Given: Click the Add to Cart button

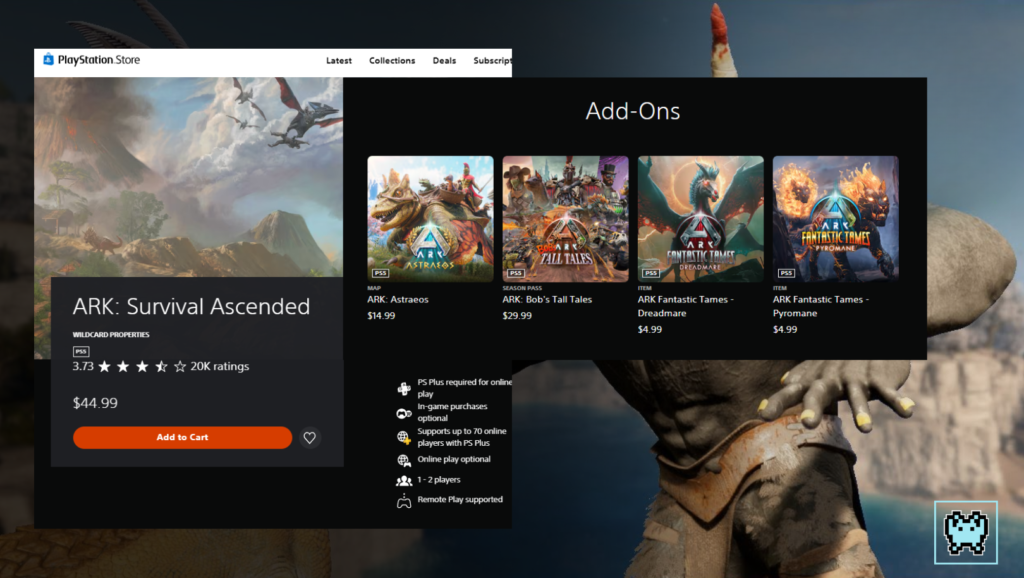Looking at the screenshot, I should (x=182, y=437).
